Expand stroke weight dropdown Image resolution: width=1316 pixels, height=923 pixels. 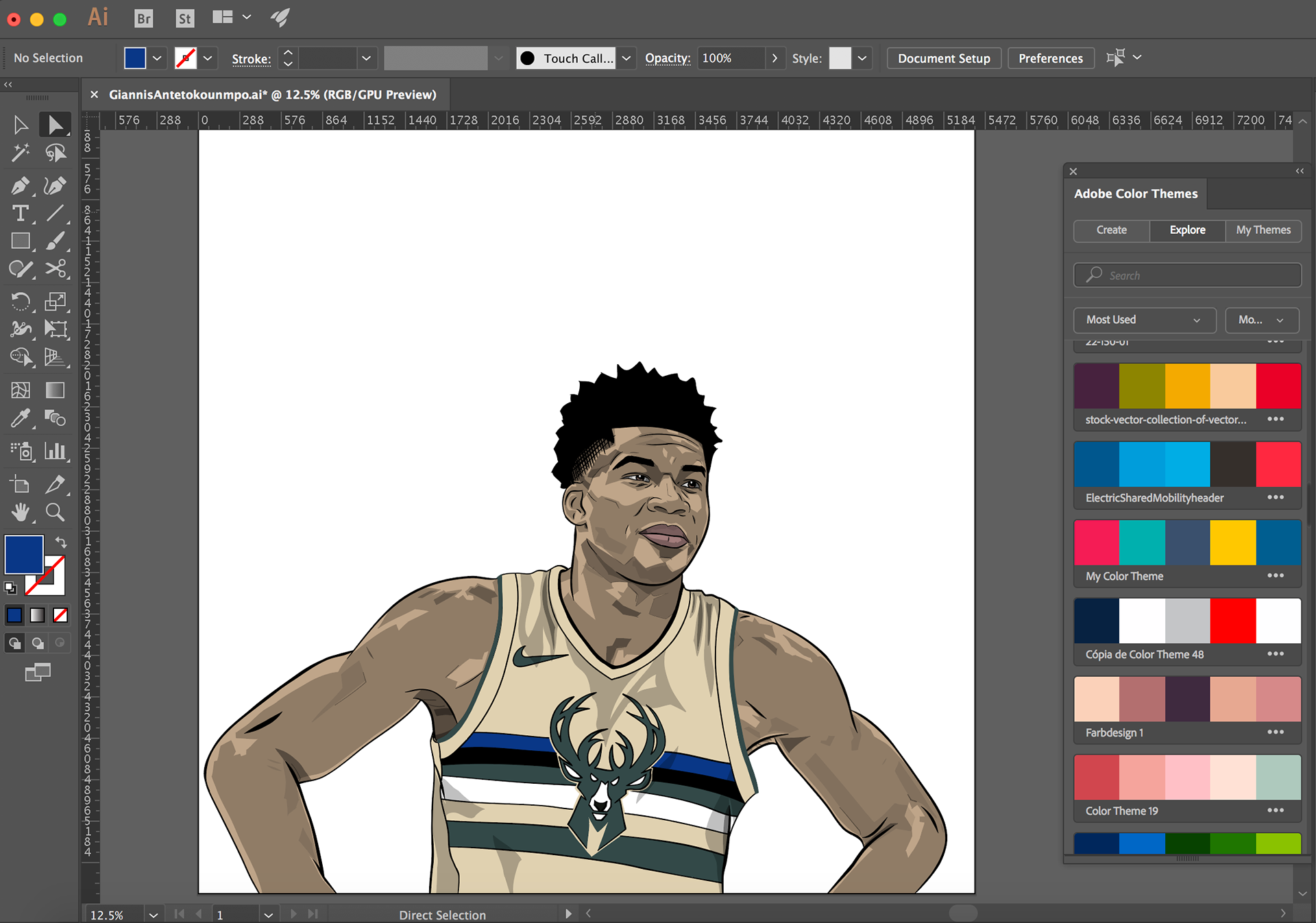[x=366, y=58]
